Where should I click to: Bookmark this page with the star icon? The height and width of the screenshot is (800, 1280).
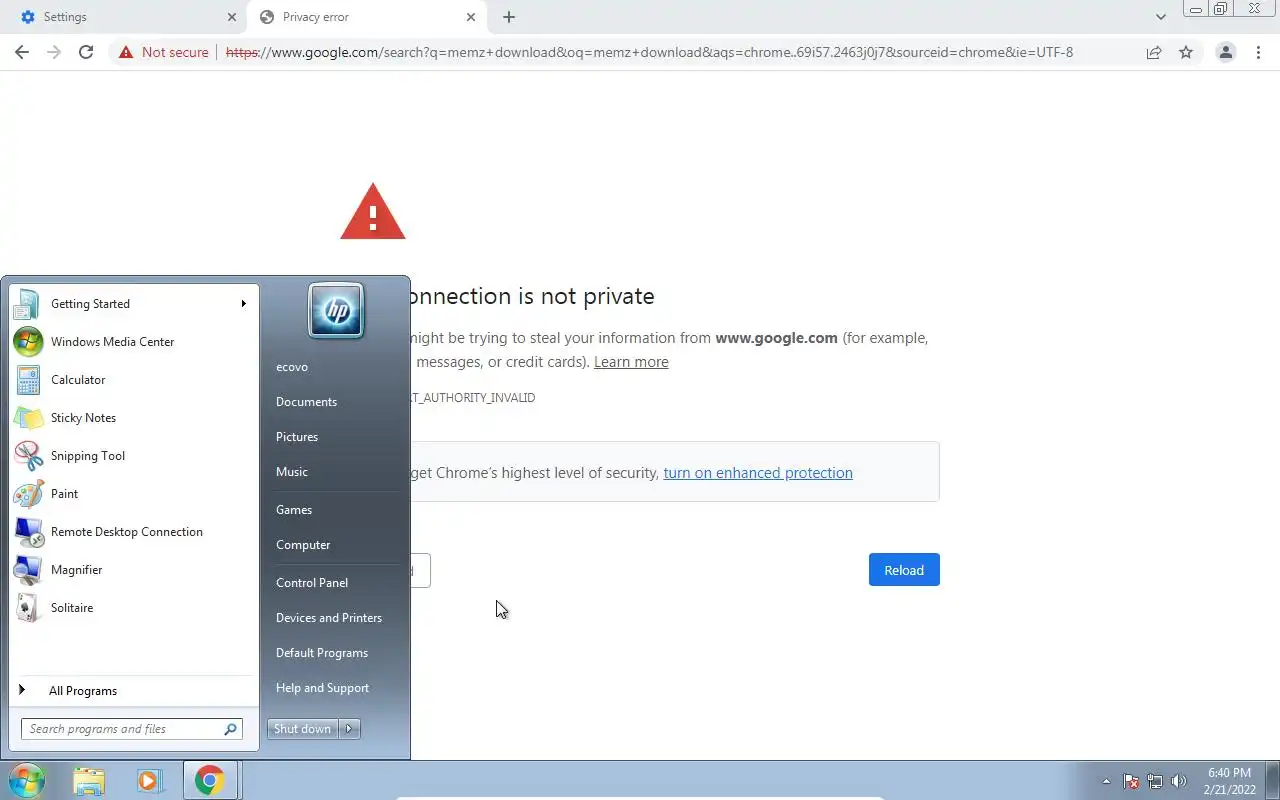[1186, 52]
